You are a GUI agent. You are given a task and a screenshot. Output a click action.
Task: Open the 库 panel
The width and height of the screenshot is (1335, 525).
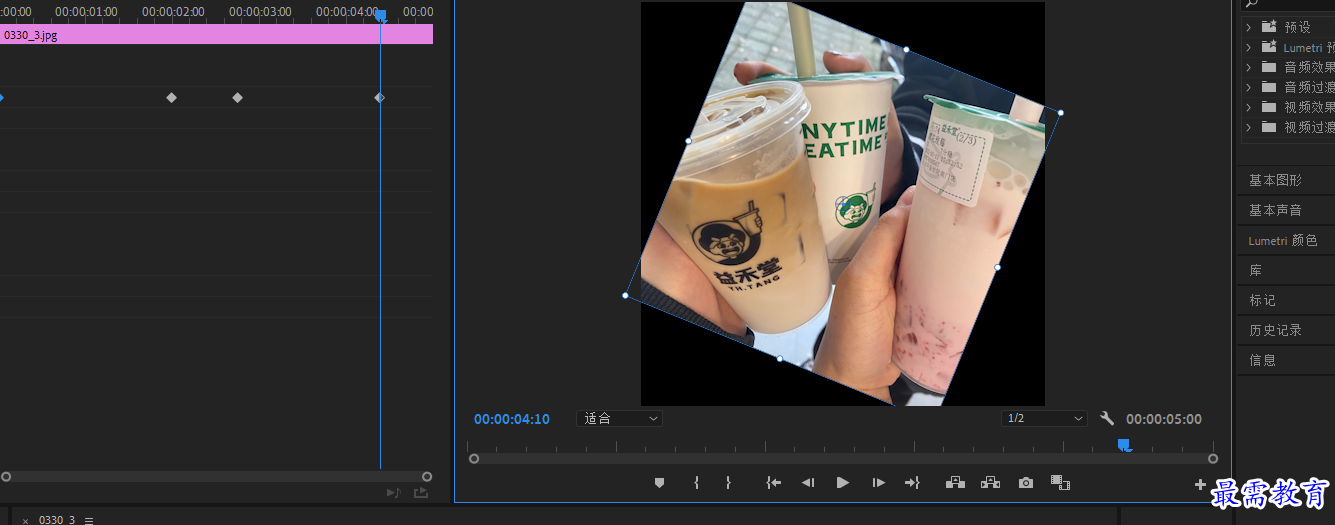pos(1255,270)
